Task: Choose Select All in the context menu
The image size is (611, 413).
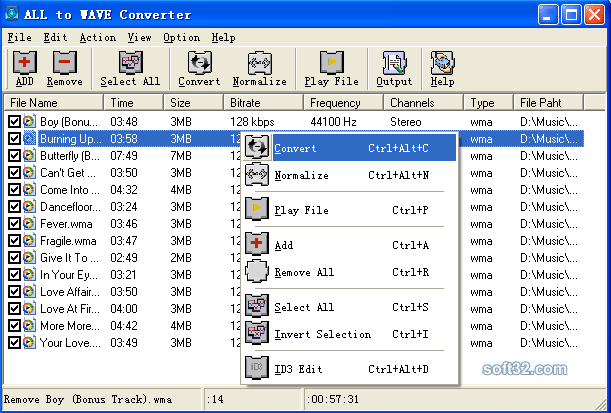Action: click(x=350, y=307)
